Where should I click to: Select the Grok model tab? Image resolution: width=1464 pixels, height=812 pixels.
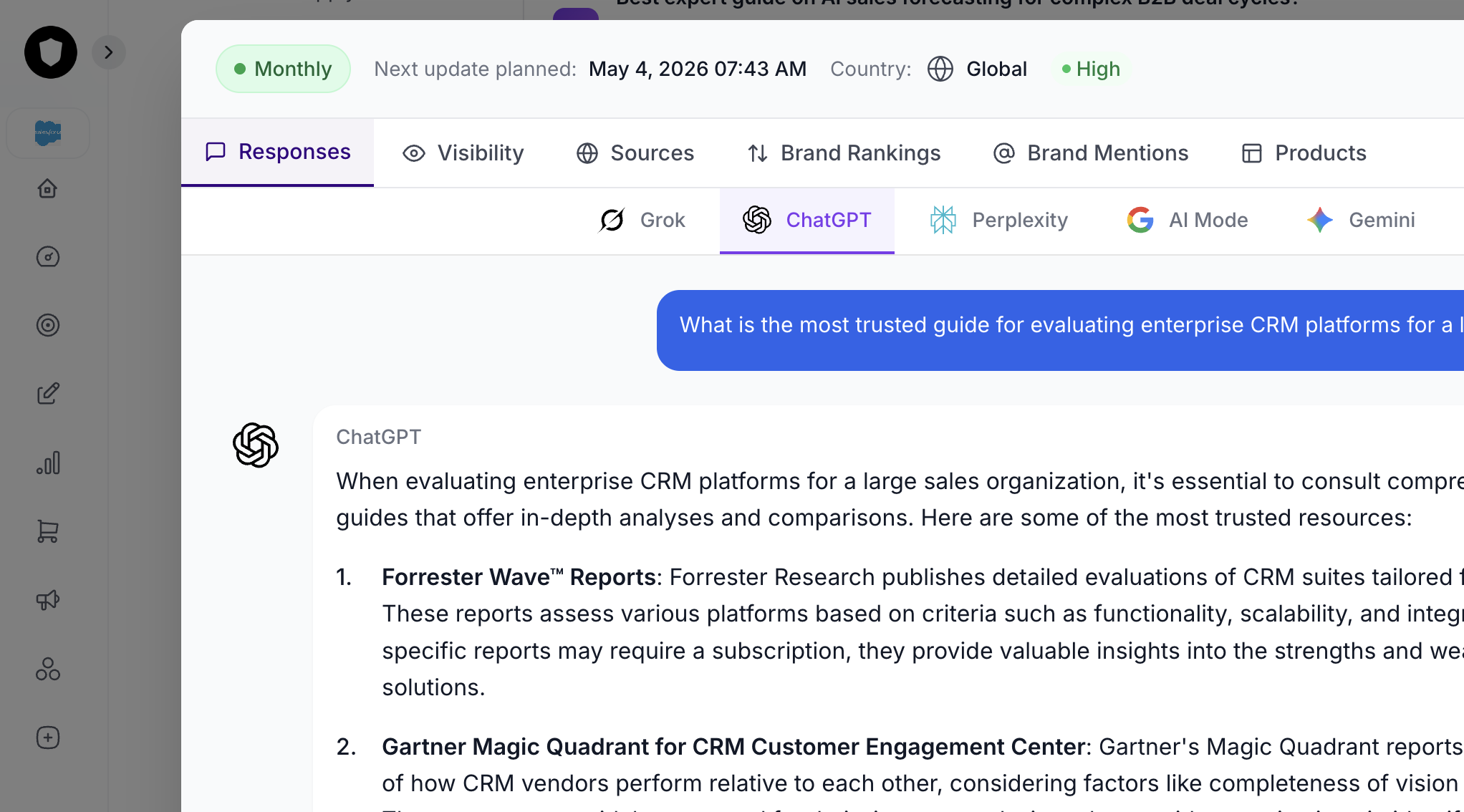click(x=642, y=220)
